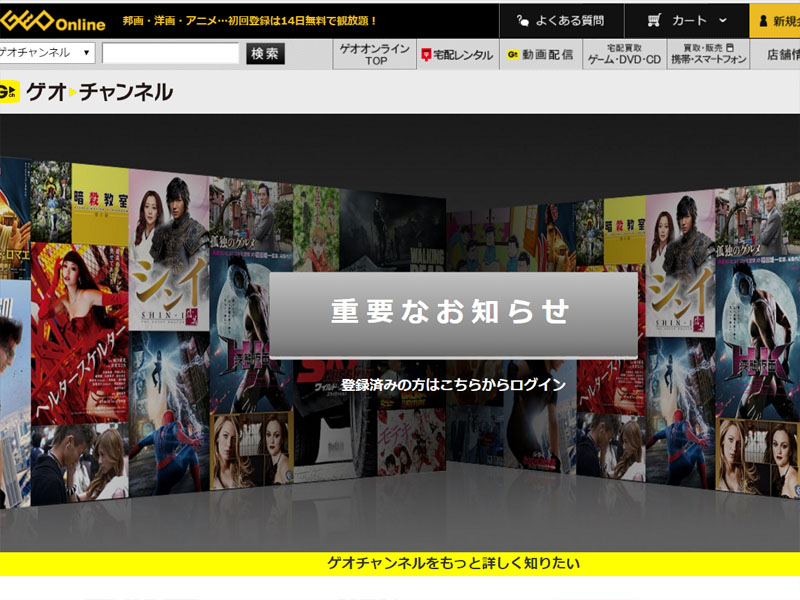Open 宅配買取 ゲーム・DVD・CD tab
This screenshot has width=800, height=600.
pyautogui.click(x=624, y=54)
